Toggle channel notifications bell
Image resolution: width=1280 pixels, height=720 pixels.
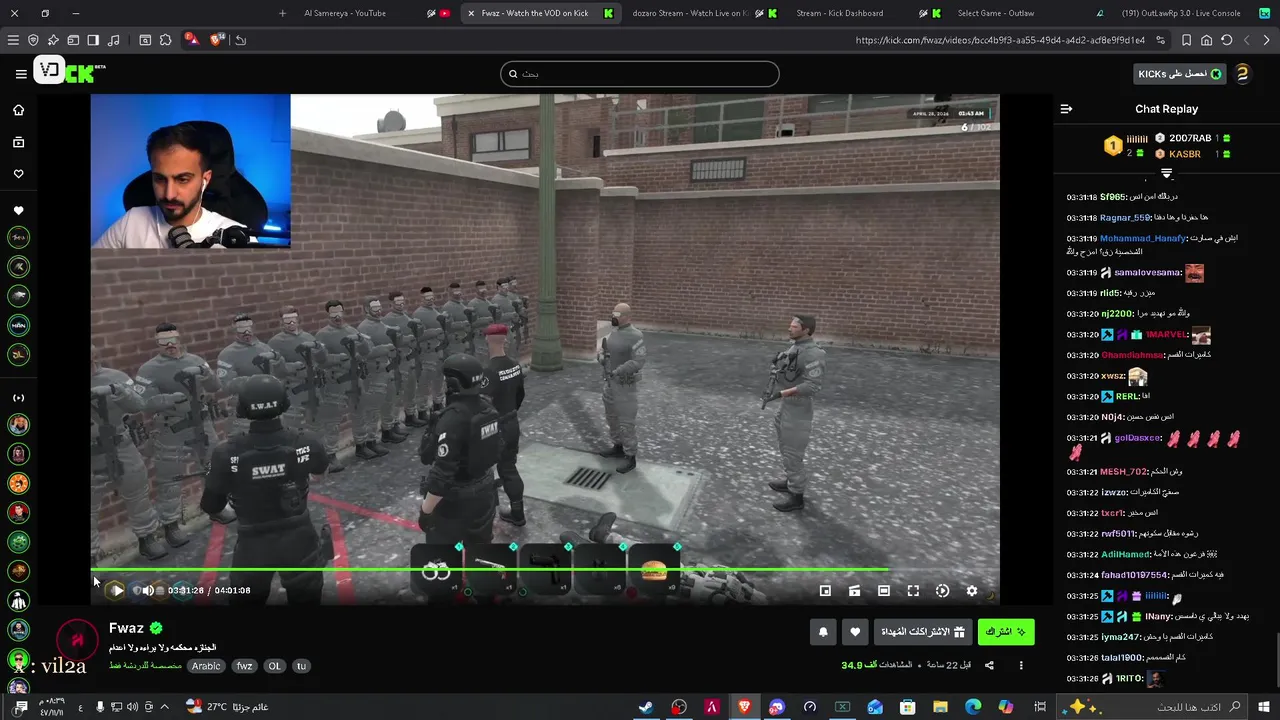coord(823,632)
